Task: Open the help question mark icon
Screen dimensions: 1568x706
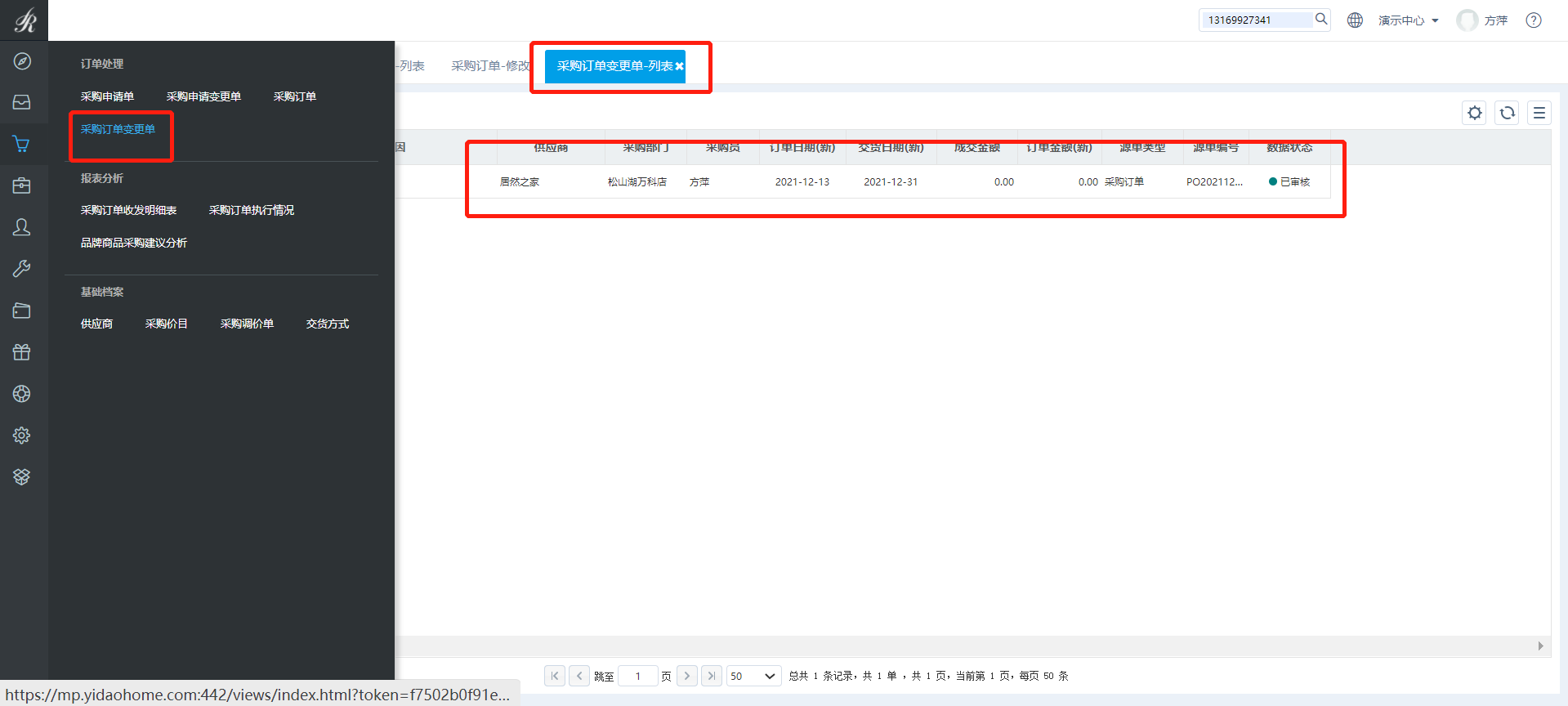Action: tap(1534, 20)
